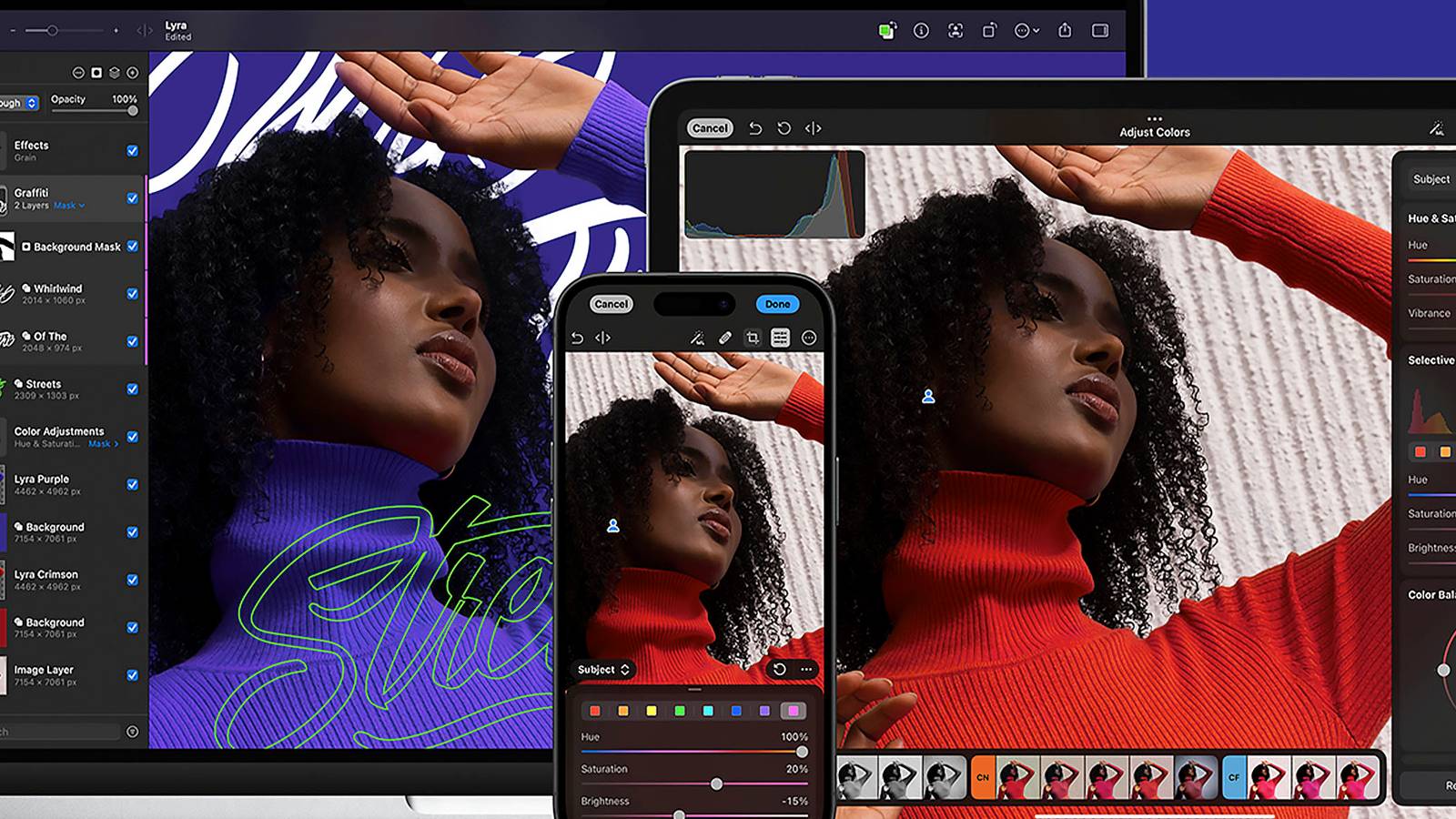
Task: Tap the undo arrow on iPad toolbar
Action: [755, 128]
